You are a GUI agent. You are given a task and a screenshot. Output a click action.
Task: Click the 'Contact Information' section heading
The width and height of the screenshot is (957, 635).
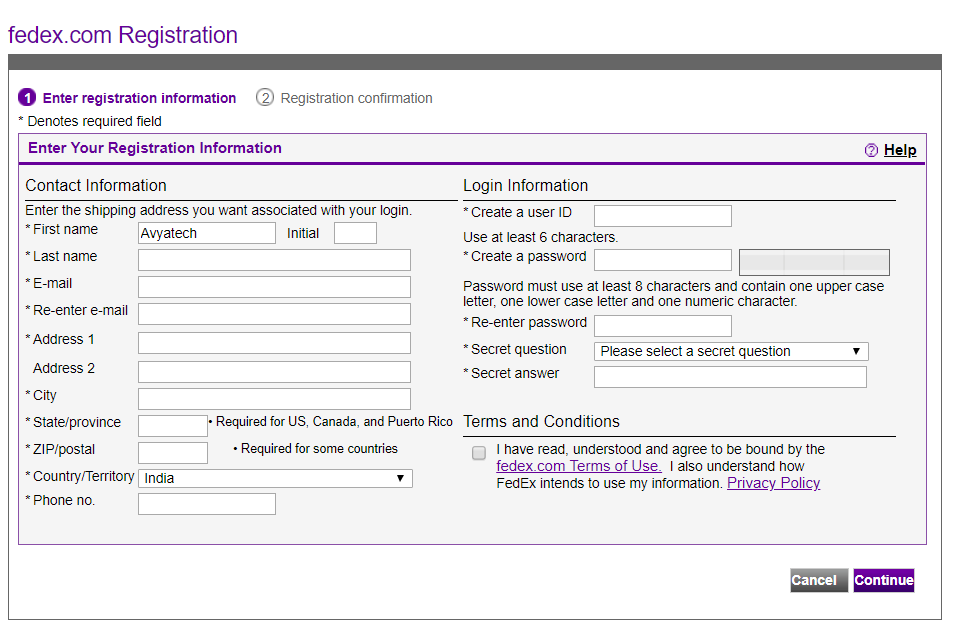click(x=96, y=186)
